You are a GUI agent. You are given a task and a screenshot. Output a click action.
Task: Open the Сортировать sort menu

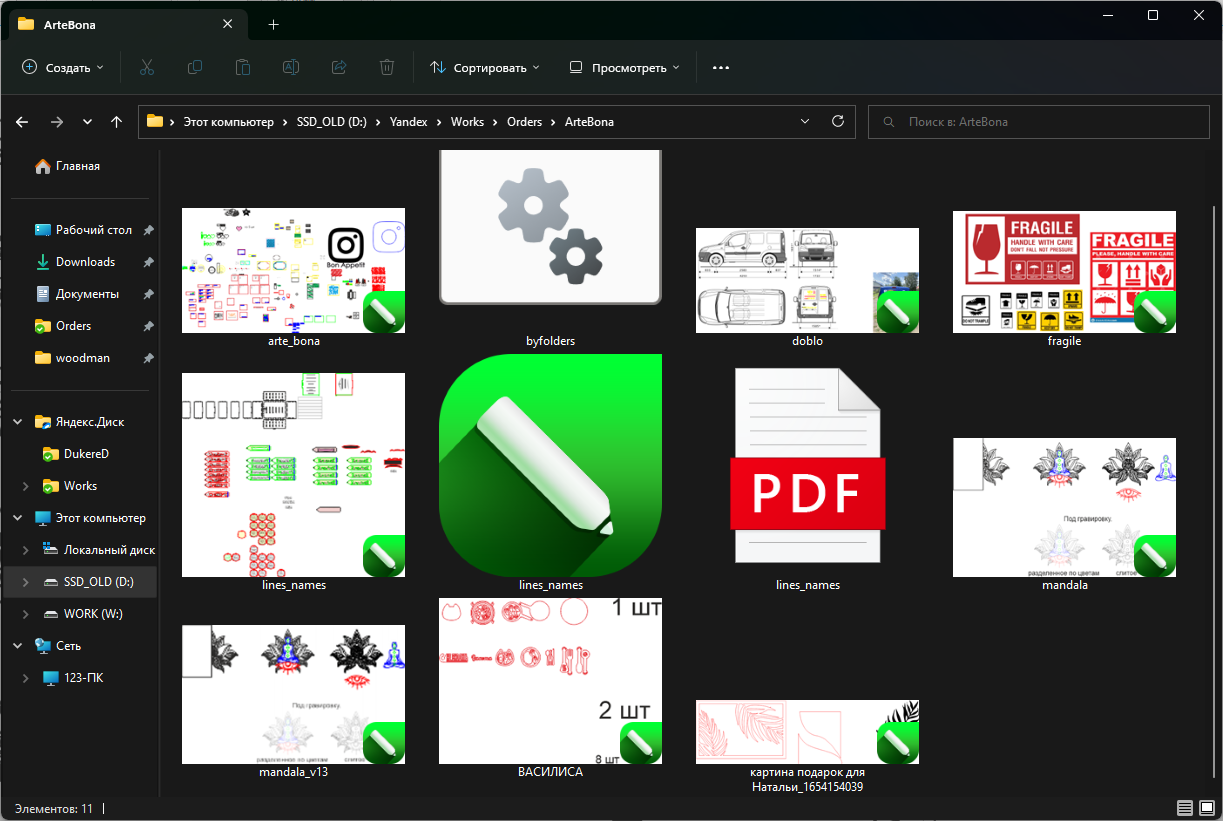485,67
